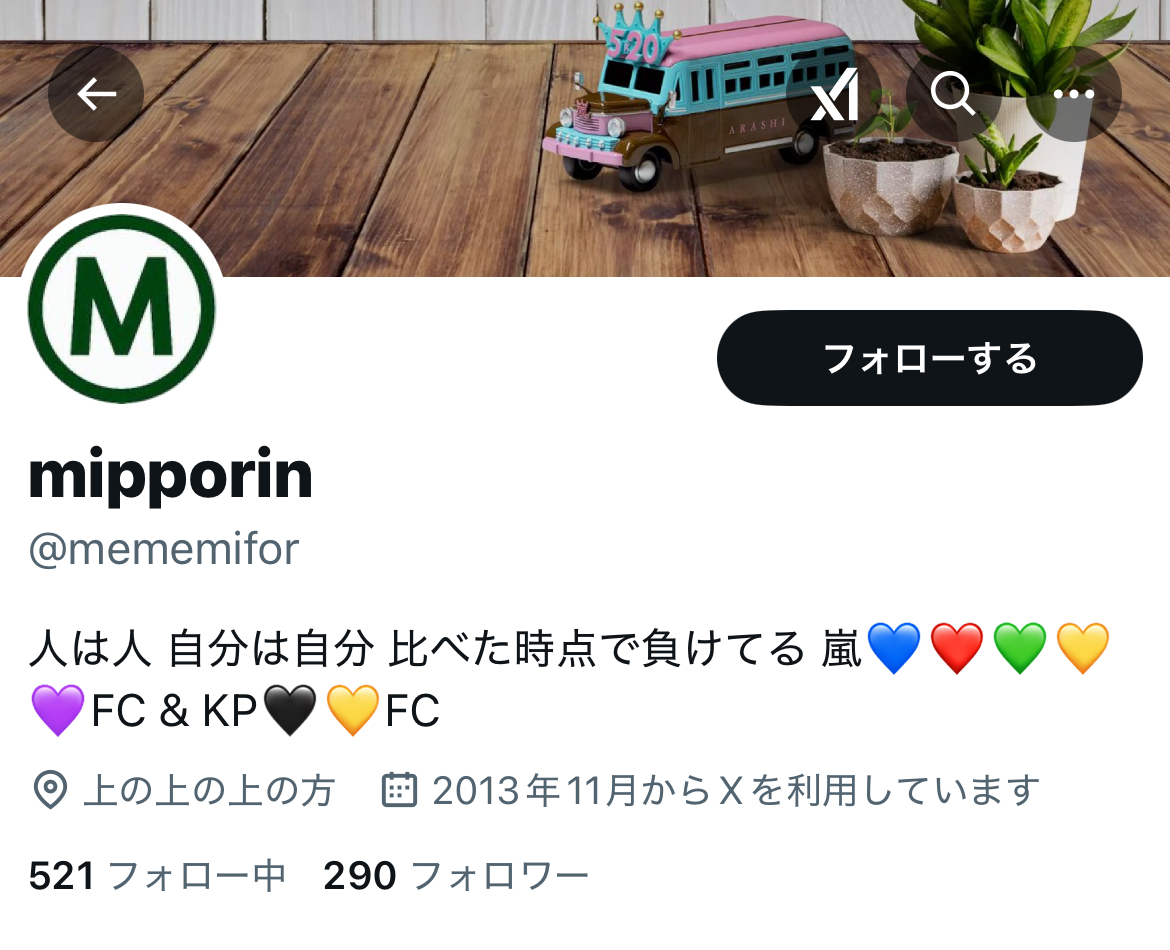Tap the blue heart emoji in bio
The width and height of the screenshot is (1170, 950).
point(894,648)
